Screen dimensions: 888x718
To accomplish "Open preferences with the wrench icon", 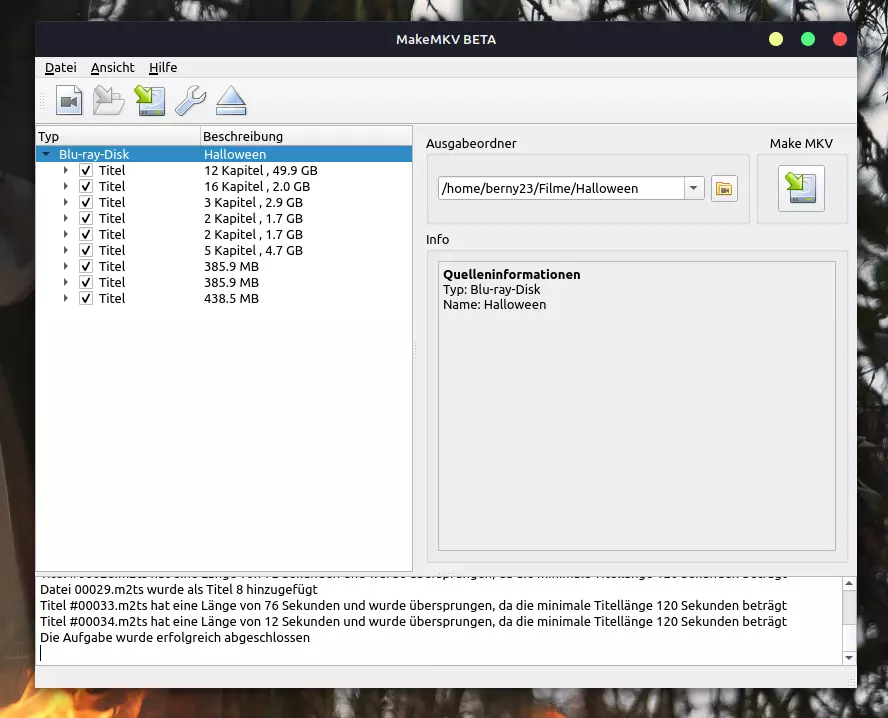I will click(190, 101).
